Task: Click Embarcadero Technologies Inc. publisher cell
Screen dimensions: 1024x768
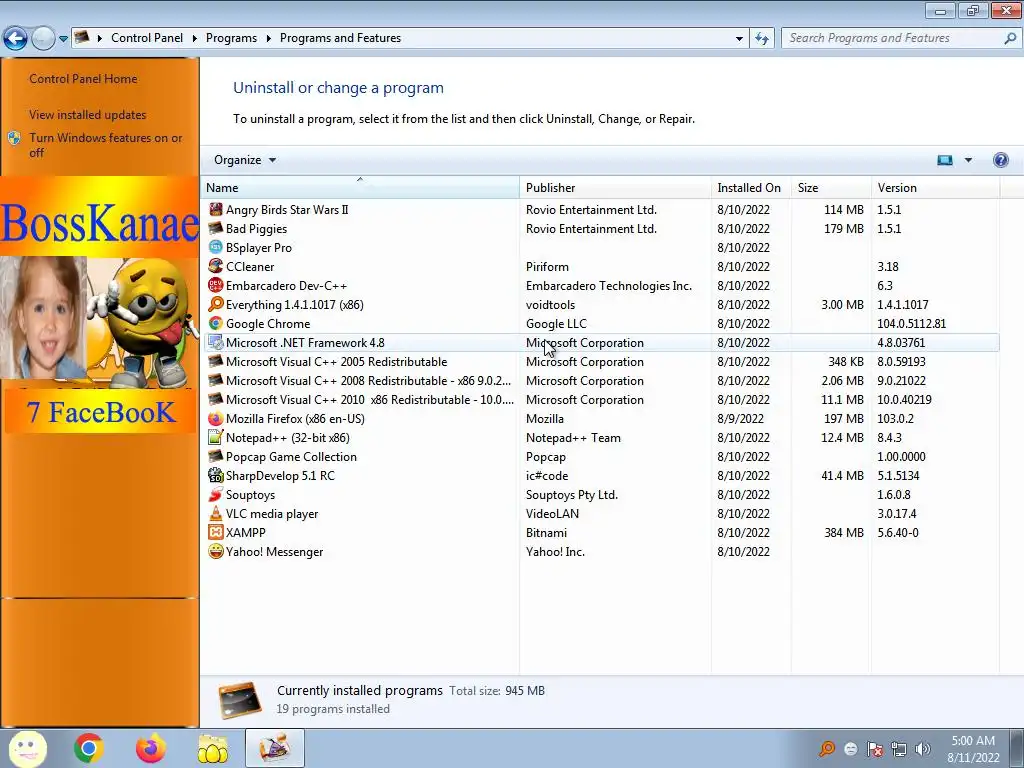Action: (x=609, y=285)
